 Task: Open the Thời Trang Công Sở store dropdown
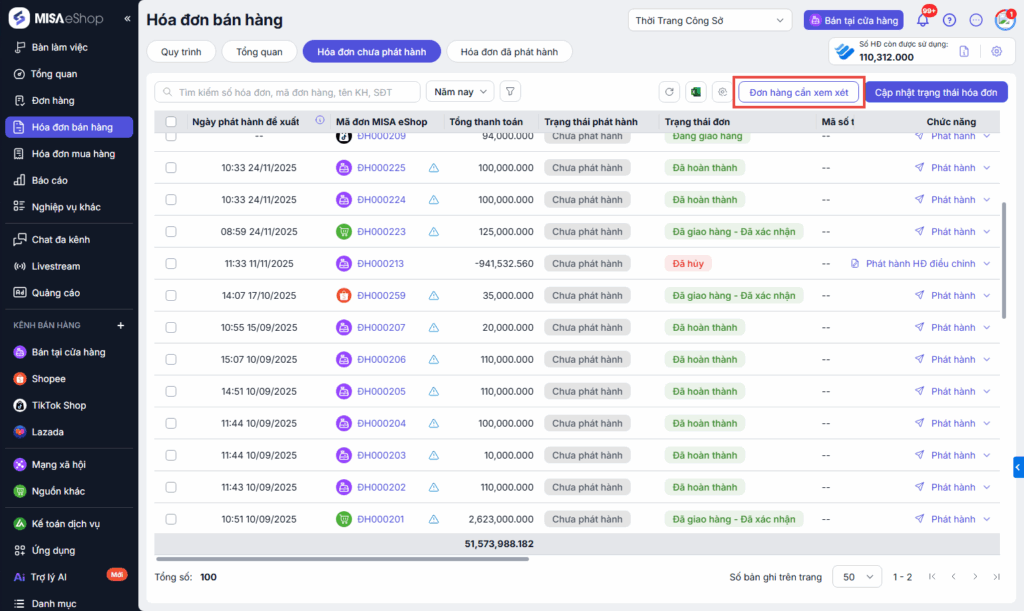(709, 20)
